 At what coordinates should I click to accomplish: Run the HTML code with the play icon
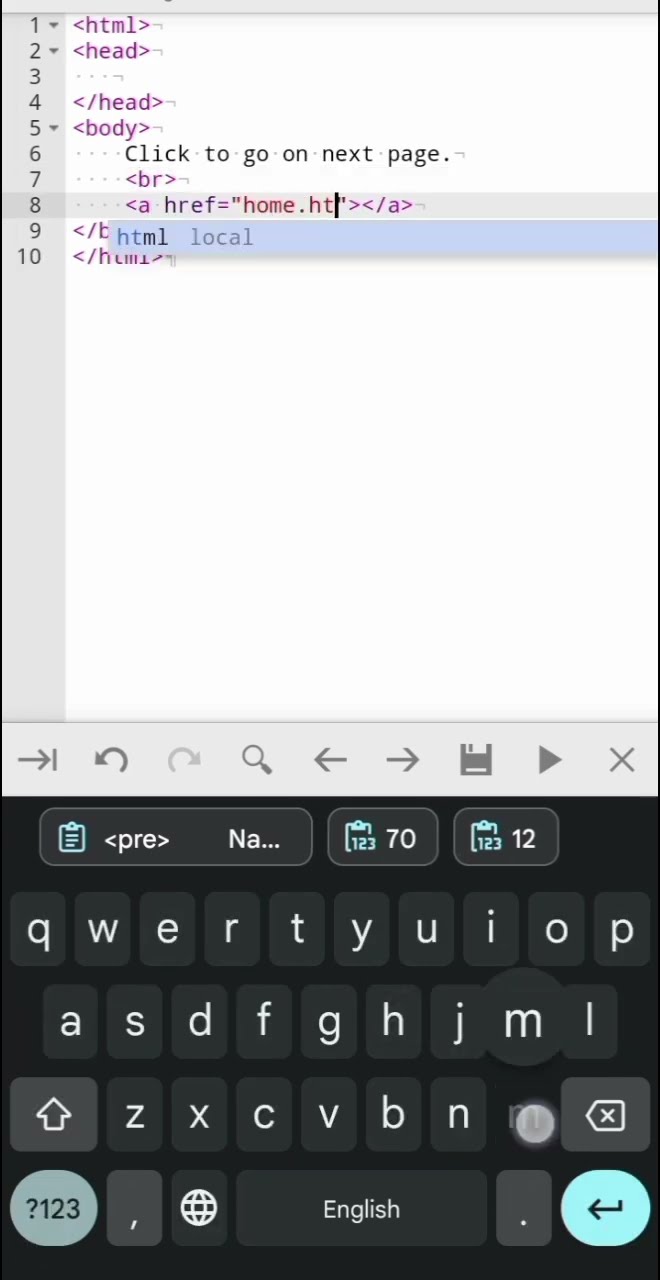coord(549,761)
